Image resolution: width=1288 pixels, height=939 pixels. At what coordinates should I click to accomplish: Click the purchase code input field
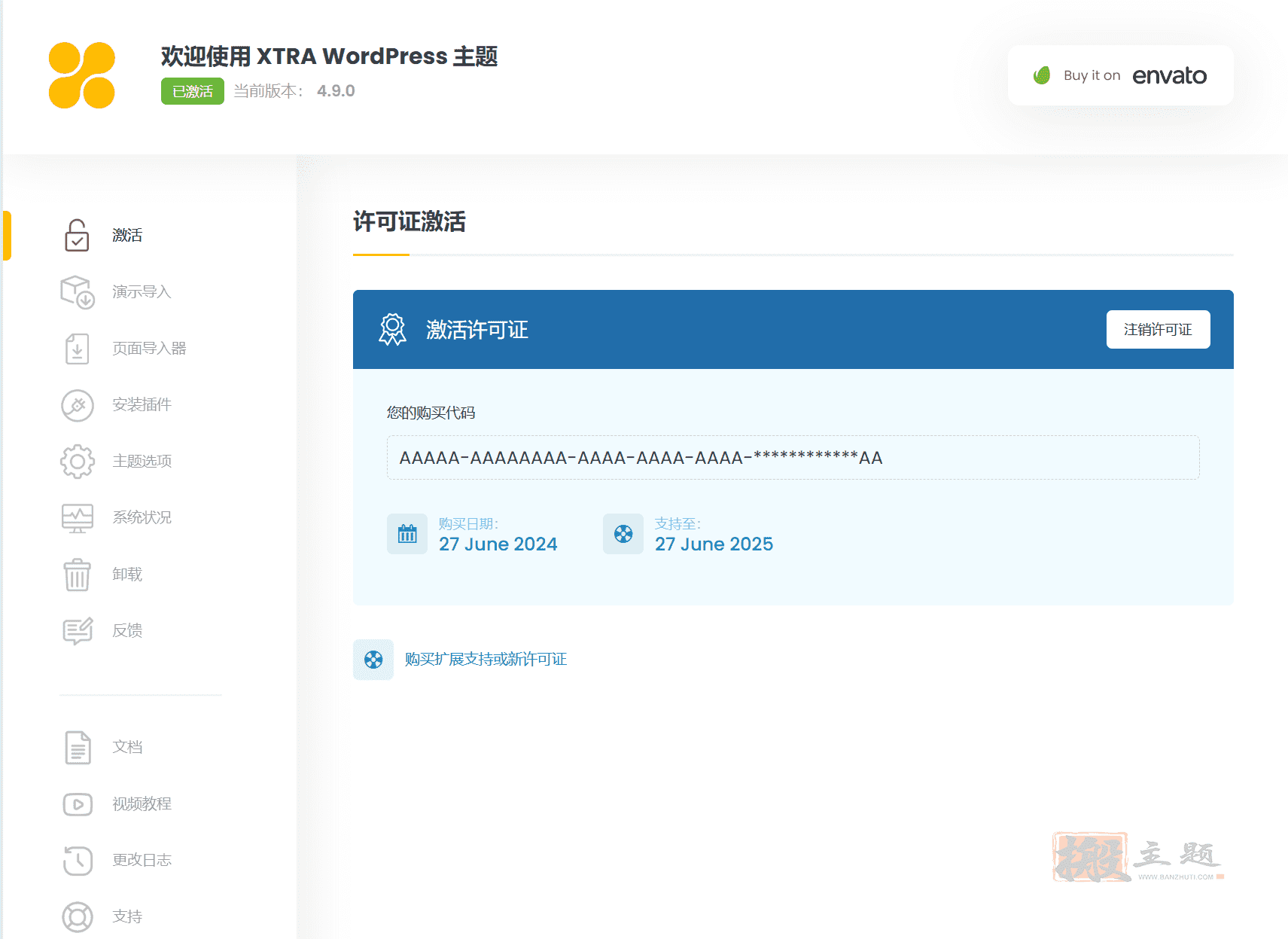793,458
